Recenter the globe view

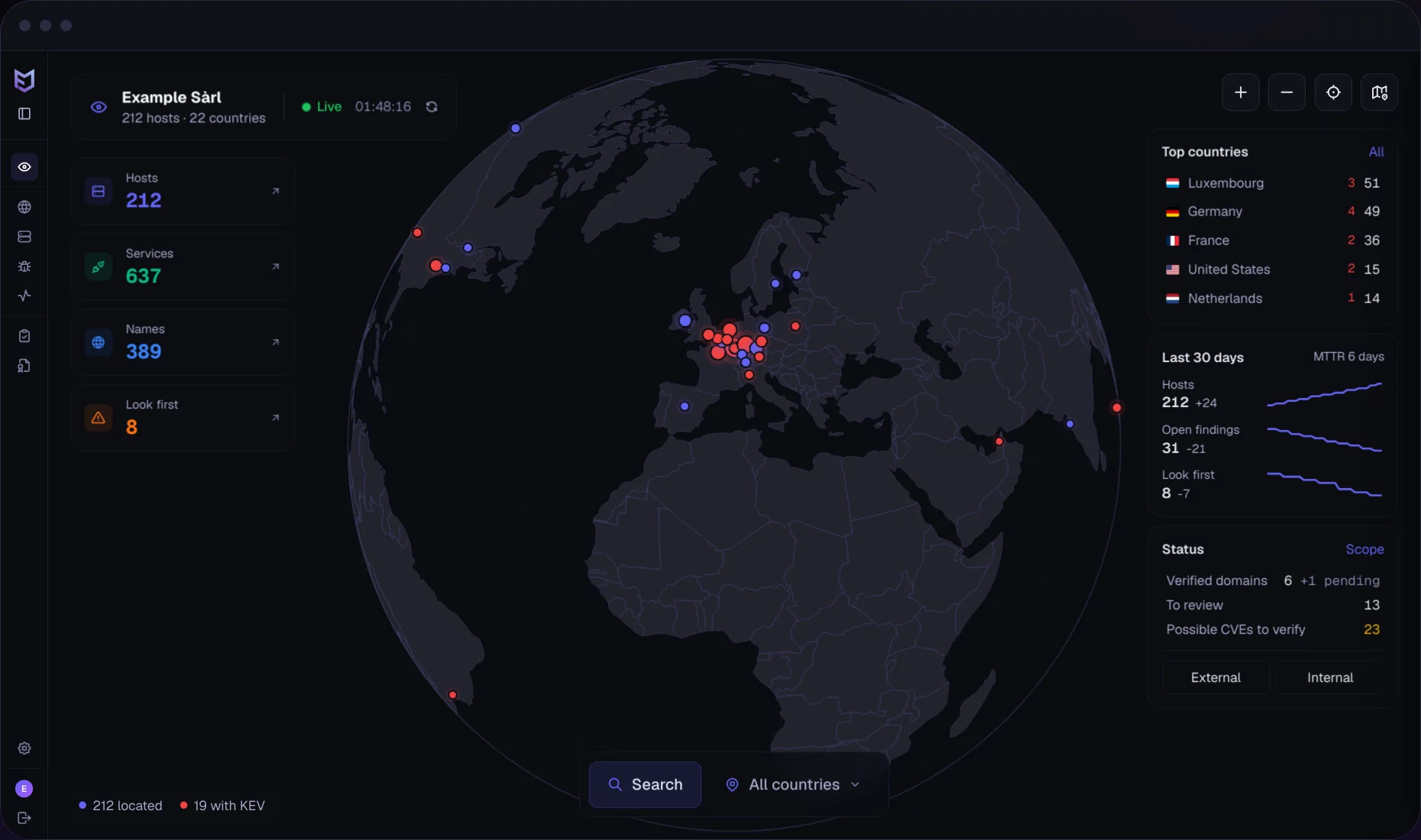click(1333, 92)
